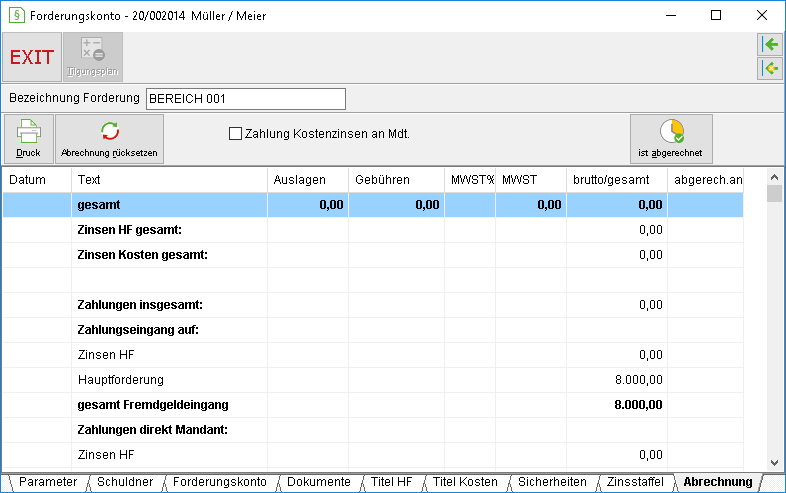Click the vertical scrollbar thumb
The width and height of the screenshot is (786, 493).
tap(774, 194)
